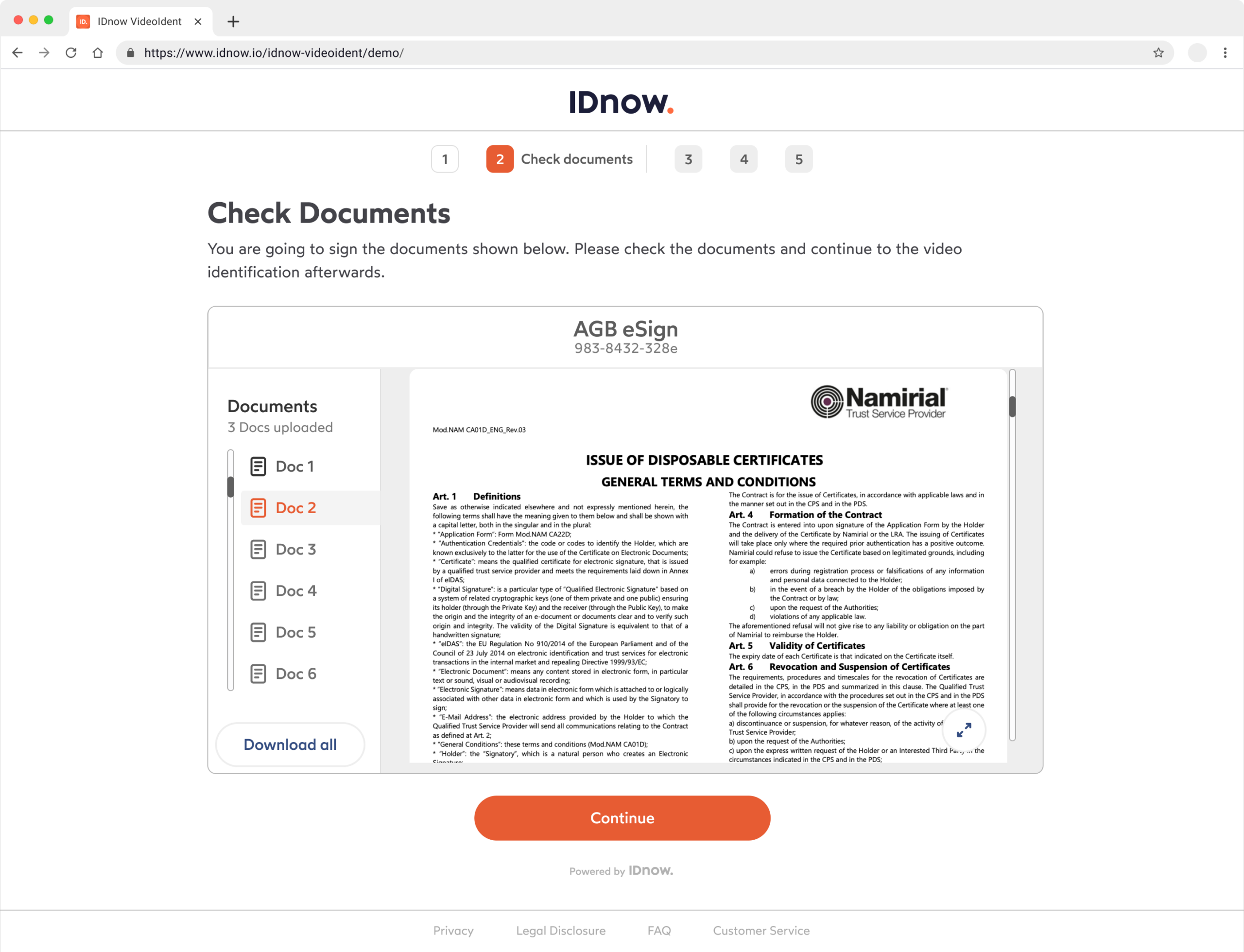Jump to step 3

pyautogui.click(x=688, y=159)
